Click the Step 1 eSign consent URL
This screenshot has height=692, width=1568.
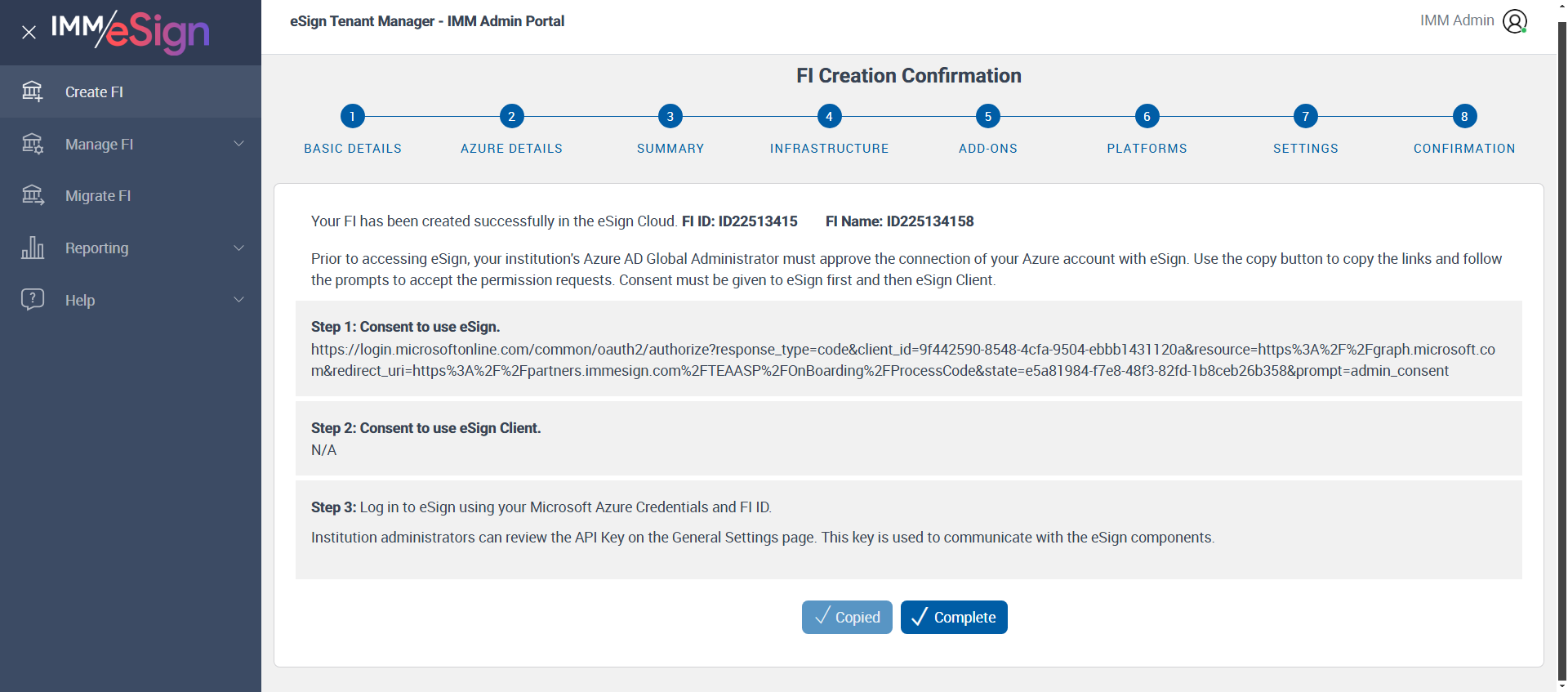tap(903, 360)
